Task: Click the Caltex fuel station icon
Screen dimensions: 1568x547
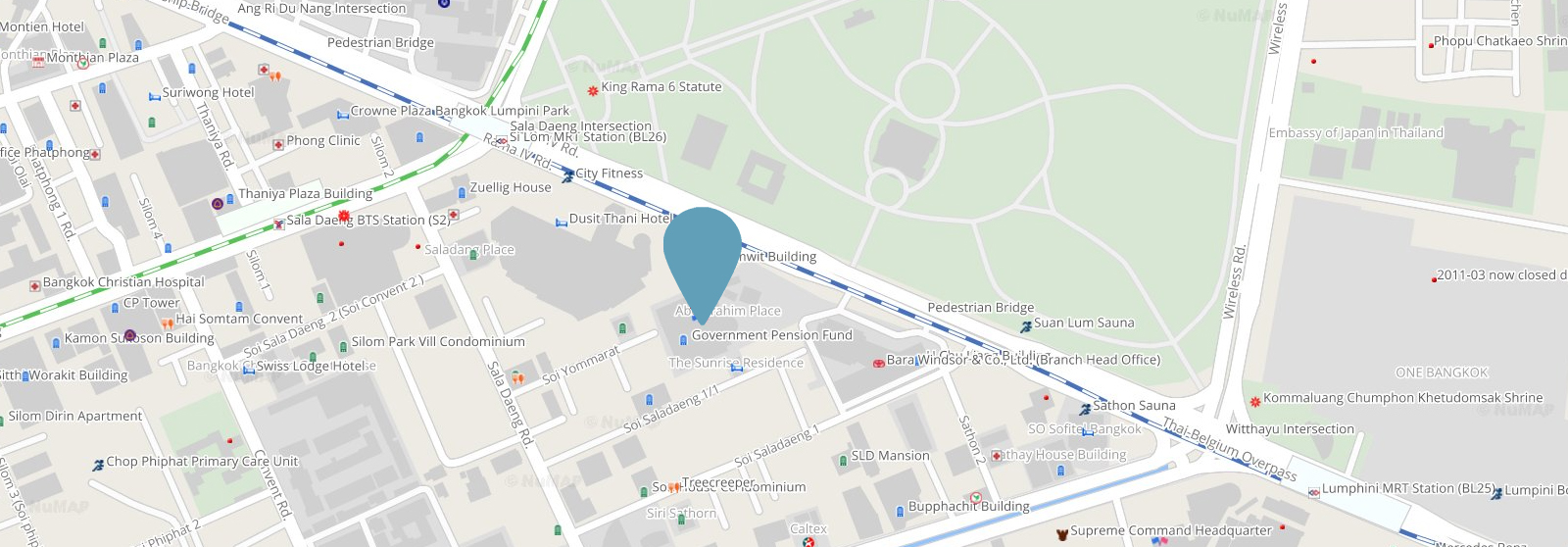Action: (808, 541)
